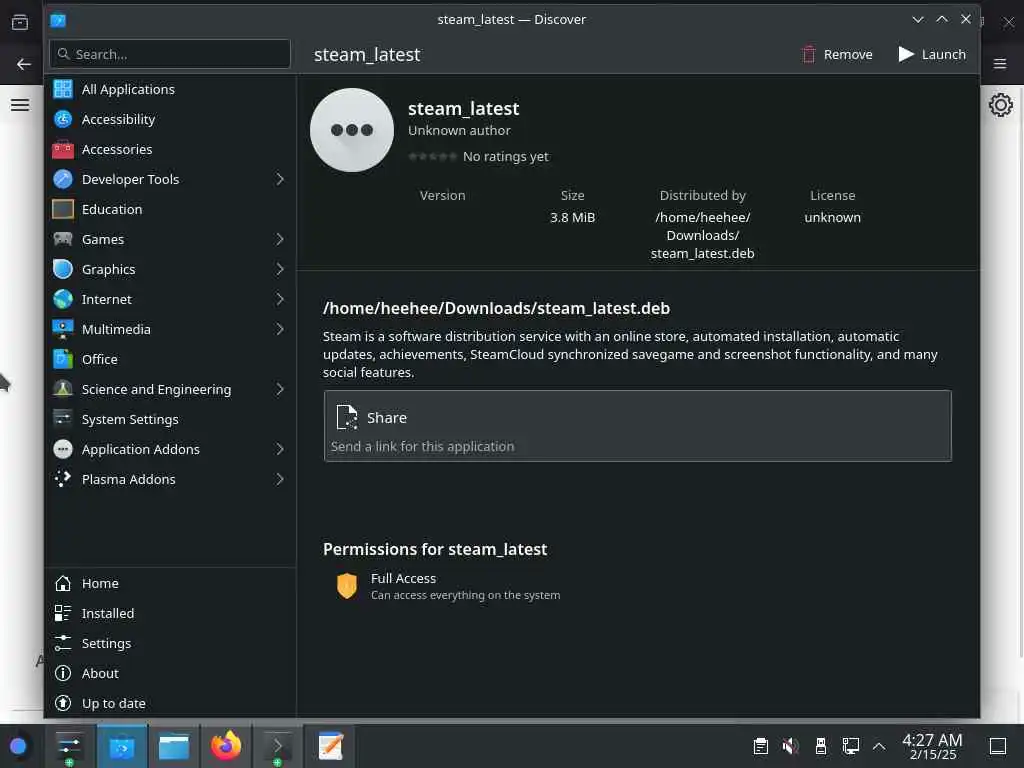
Task: Expand the Graphics subcategories chevron
Action: tap(280, 269)
